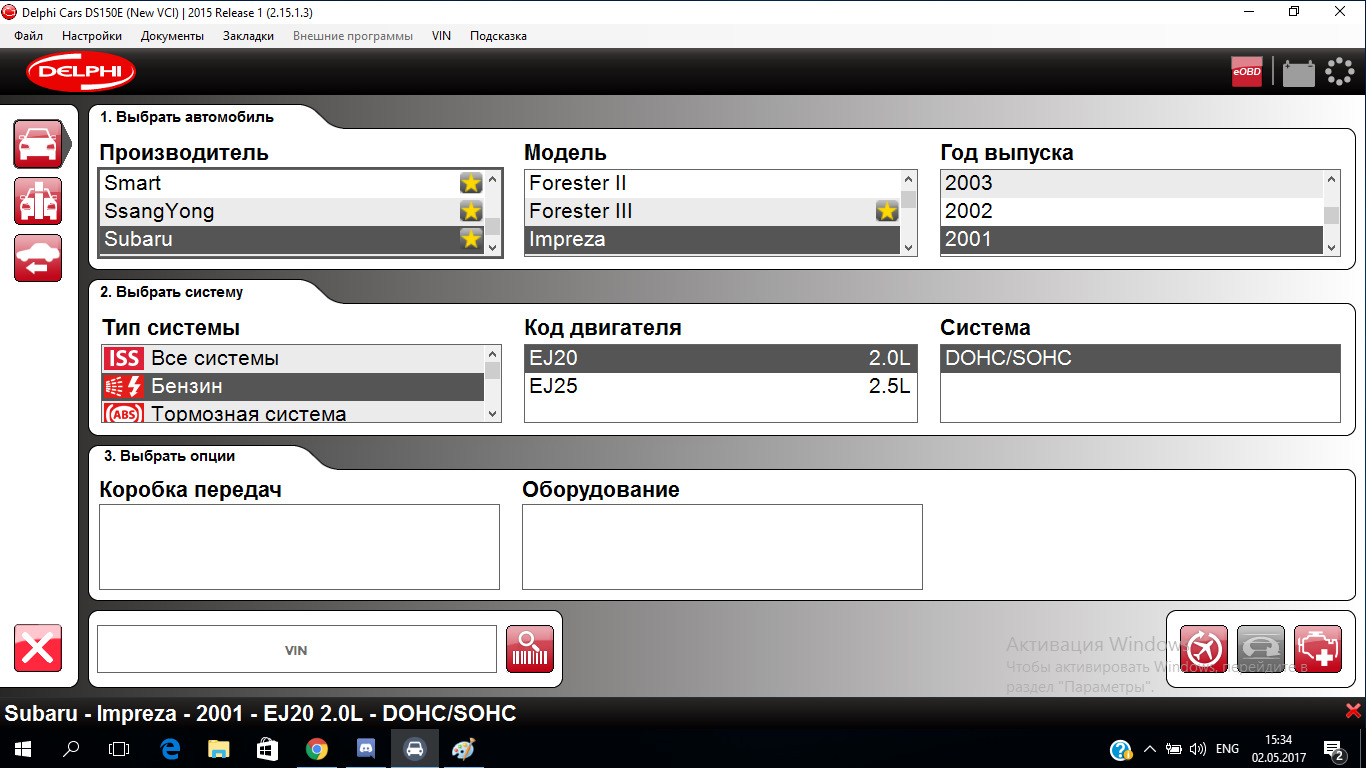
Task: Open the Подсказка menu
Action: (498, 36)
